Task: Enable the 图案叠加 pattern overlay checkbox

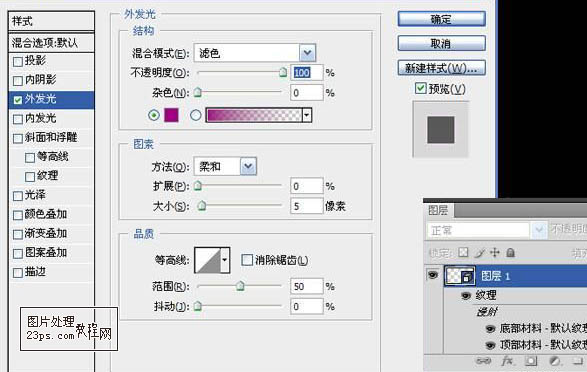Action: click(18, 254)
